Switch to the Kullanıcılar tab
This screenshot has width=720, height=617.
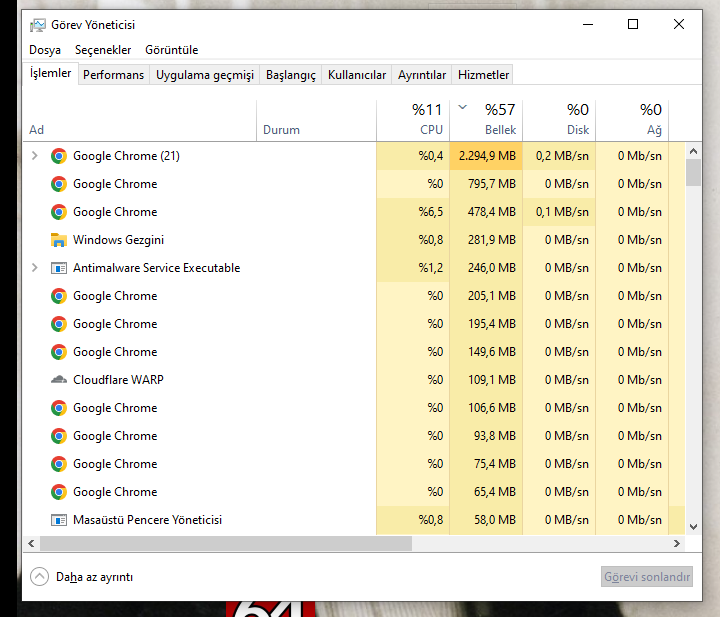pos(357,75)
